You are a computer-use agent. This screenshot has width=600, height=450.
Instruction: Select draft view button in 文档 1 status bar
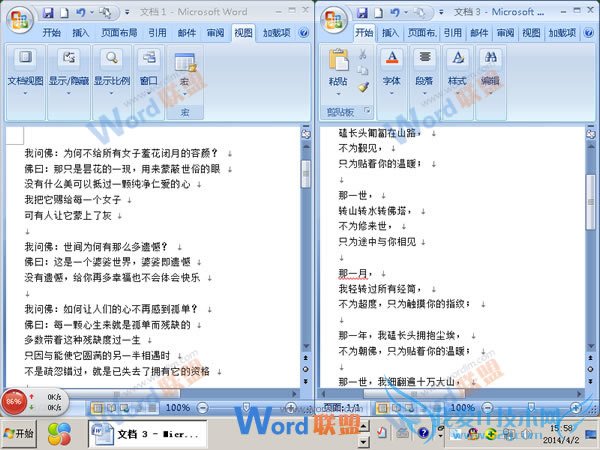(x=152, y=408)
